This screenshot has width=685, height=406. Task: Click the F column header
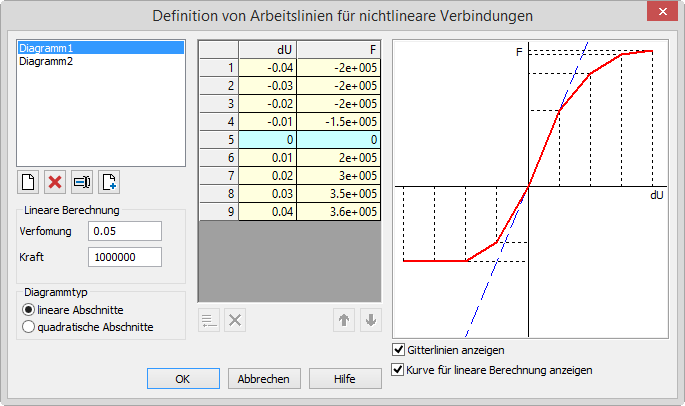[x=339, y=50]
